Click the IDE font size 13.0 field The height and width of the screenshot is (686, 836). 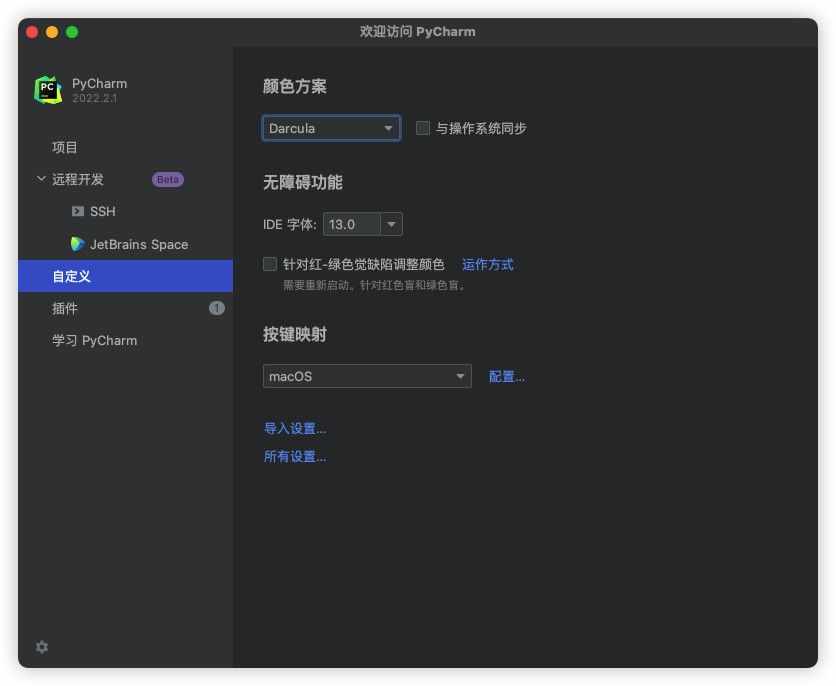(352, 224)
